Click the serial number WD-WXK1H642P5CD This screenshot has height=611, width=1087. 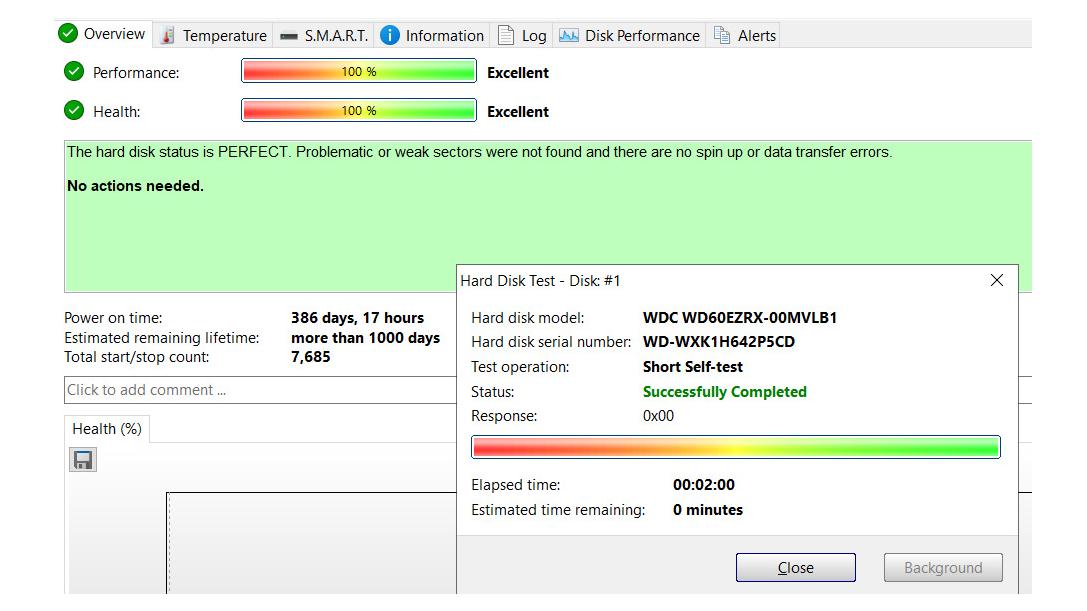coord(718,342)
